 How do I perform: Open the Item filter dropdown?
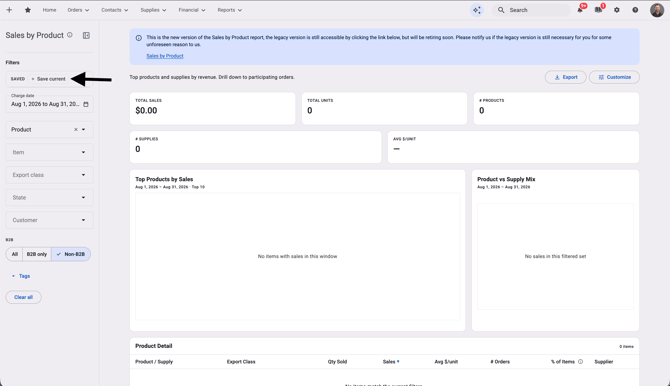pos(50,152)
